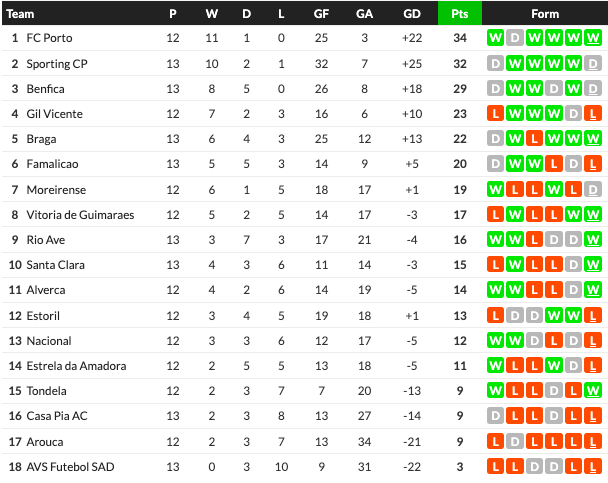Click Moreirense's draw form badge
This screenshot has width=608, height=483.
[593, 189]
